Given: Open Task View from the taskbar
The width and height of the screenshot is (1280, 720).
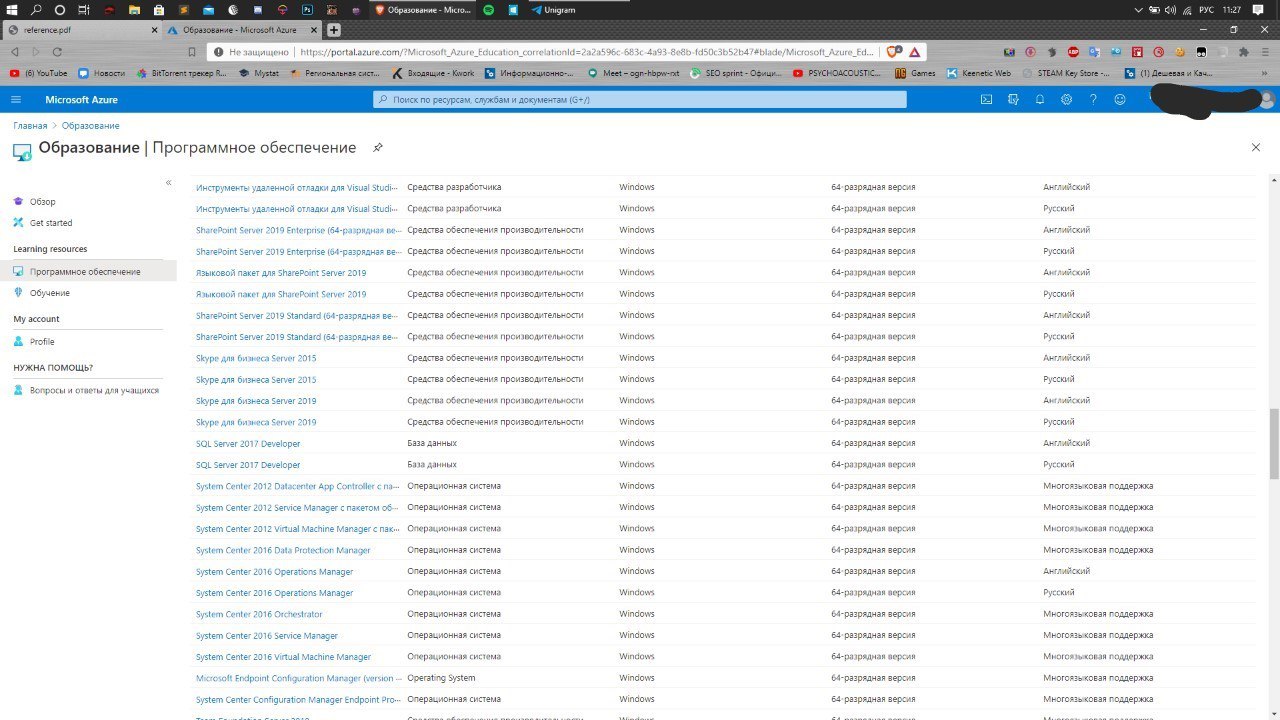Looking at the screenshot, I should pyautogui.click(x=84, y=10).
